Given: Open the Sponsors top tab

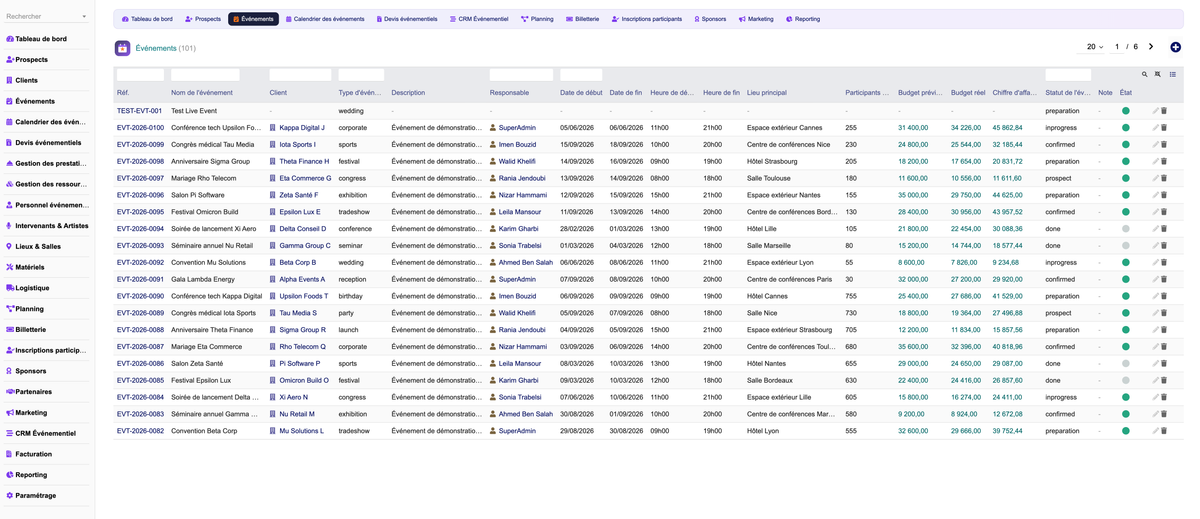Looking at the screenshot, I should [x=710, y=19].
